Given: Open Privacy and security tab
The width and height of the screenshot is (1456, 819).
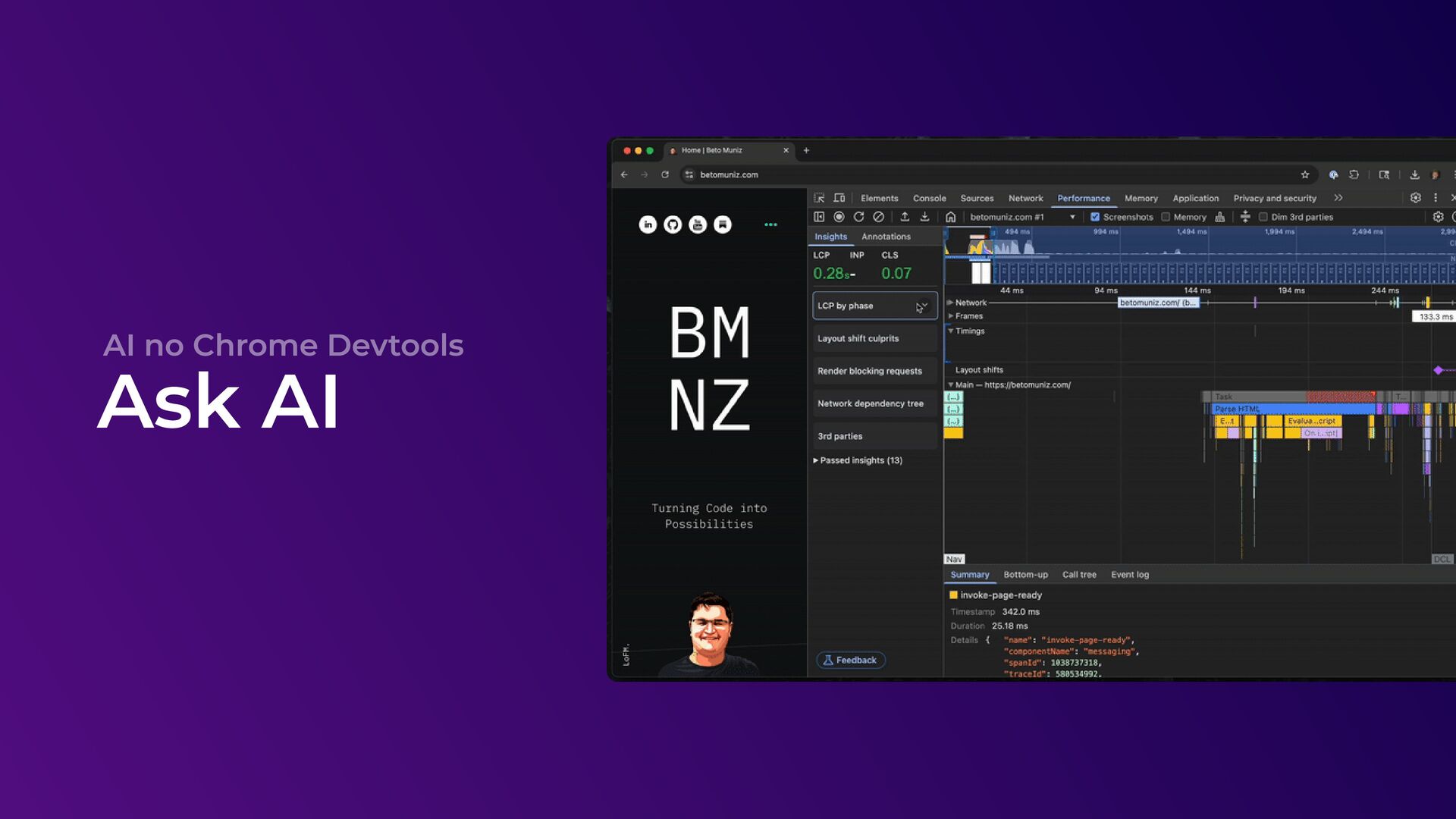Looking at the screenshot, I should coord(1275,198).
